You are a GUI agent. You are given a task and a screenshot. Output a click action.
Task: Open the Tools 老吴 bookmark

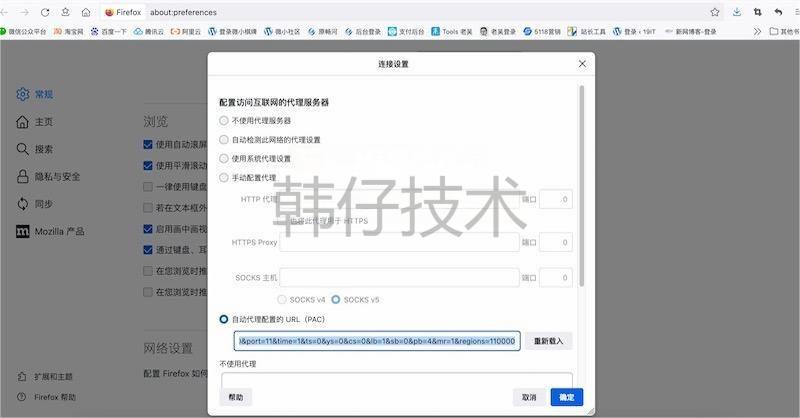click(x=452, y=32)
